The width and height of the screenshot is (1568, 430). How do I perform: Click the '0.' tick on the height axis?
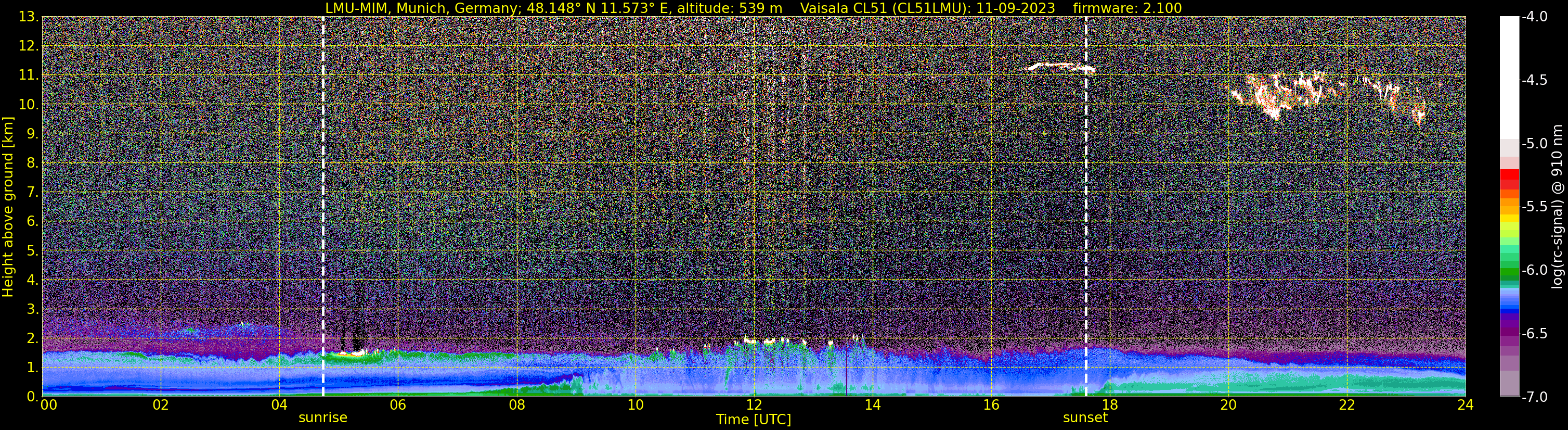pyautogui.click(x=32, y=397)
